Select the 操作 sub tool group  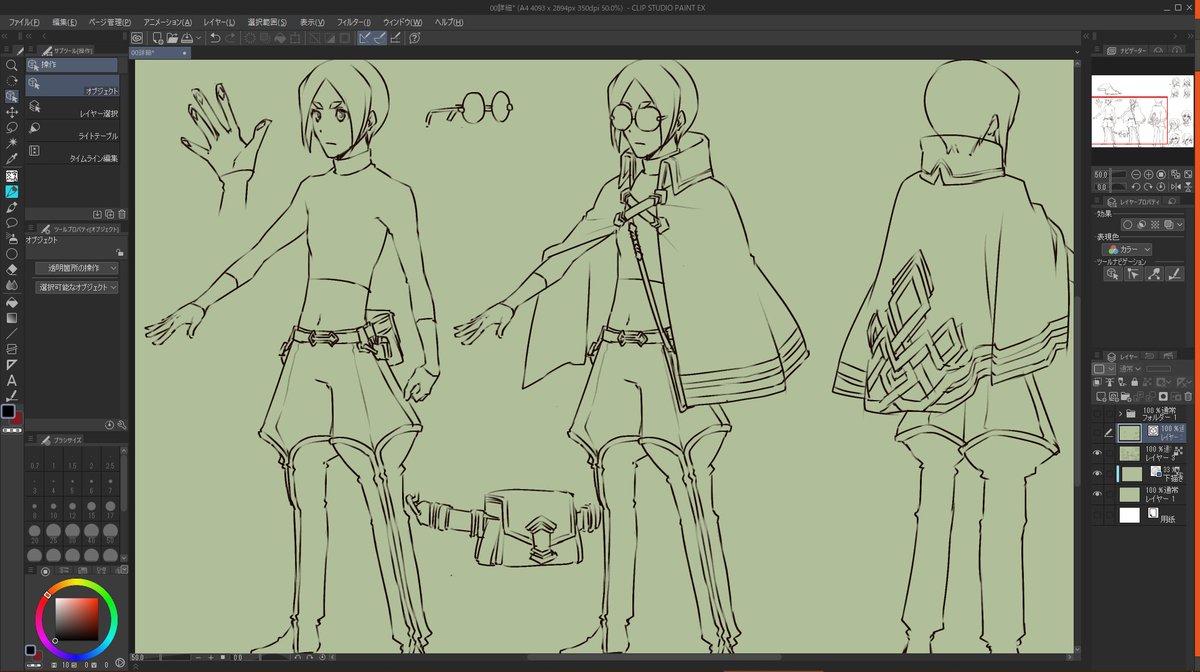click(72, 65)
